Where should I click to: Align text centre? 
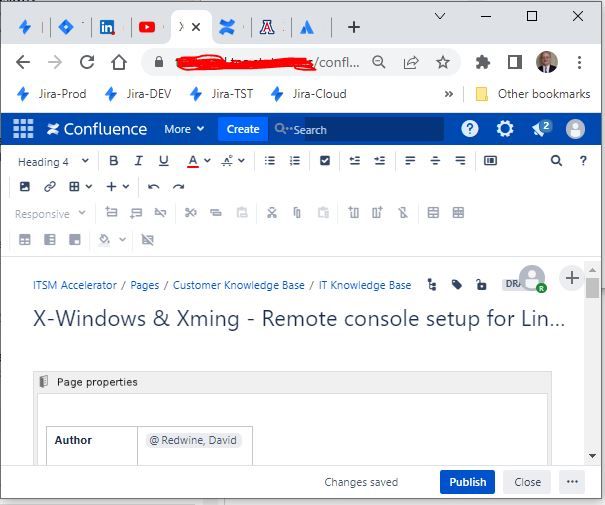pyautogui.click(x=435, y=161)
